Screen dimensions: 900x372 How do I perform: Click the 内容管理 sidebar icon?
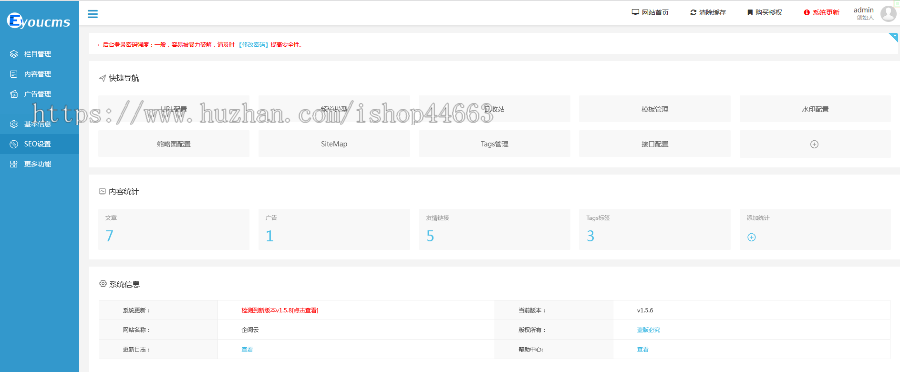(x=14, y=74)
